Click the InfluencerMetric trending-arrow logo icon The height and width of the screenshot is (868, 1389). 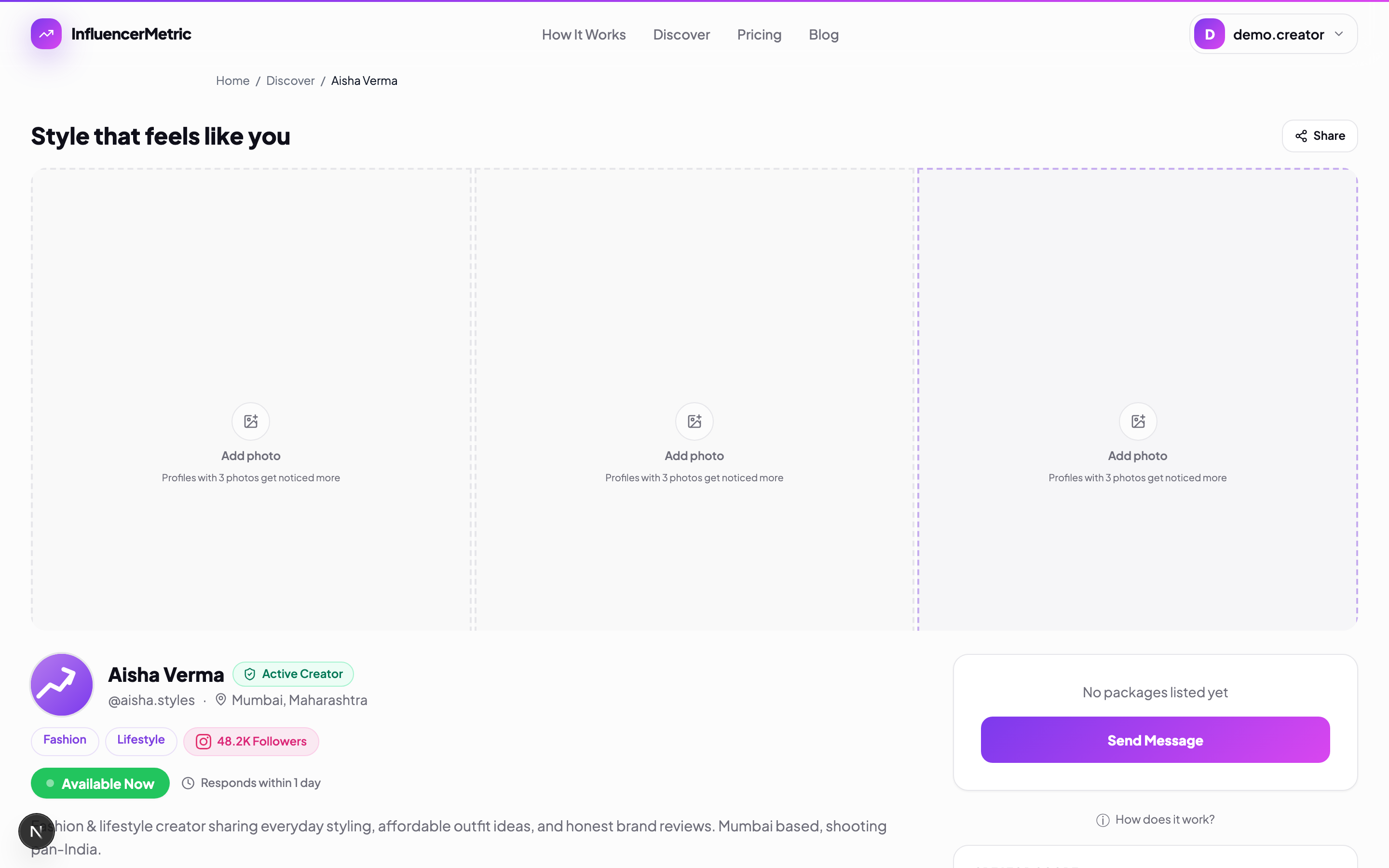coord(46,34)
